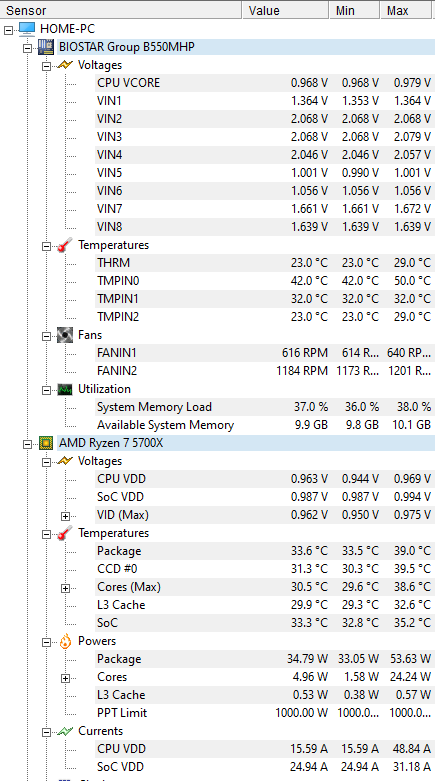Click the Max column header
This screenshot has height=781, width=435.
406,10
